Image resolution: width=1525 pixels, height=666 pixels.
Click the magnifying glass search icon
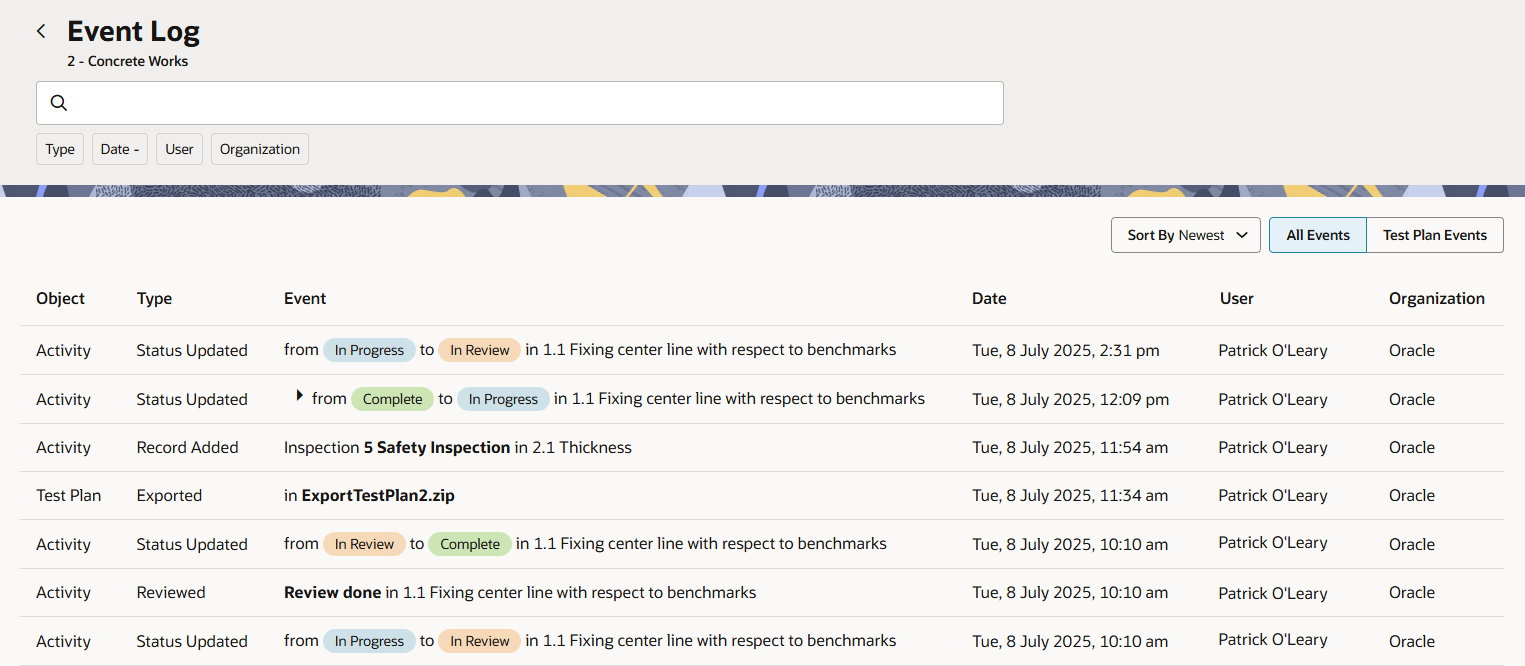pos(59,103)
